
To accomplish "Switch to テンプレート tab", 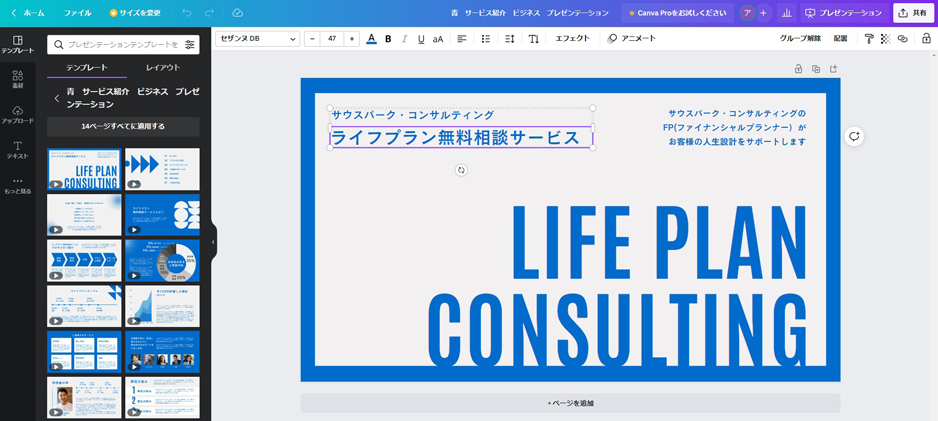I will [x=87, y=68].
